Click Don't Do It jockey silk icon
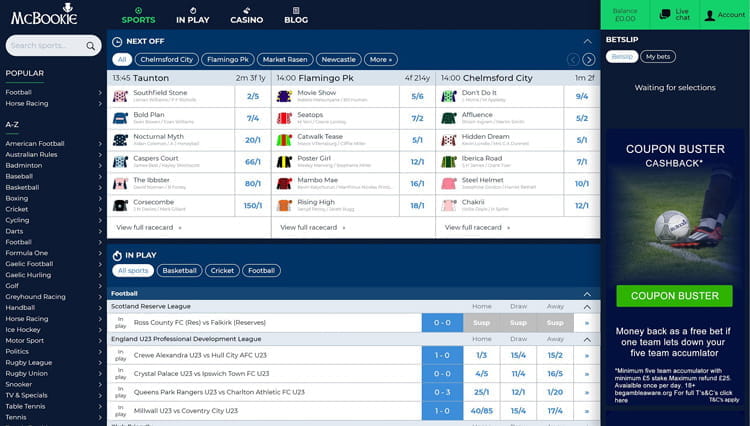Viewport: 750px width, 426px height. (x=449, y=96)
